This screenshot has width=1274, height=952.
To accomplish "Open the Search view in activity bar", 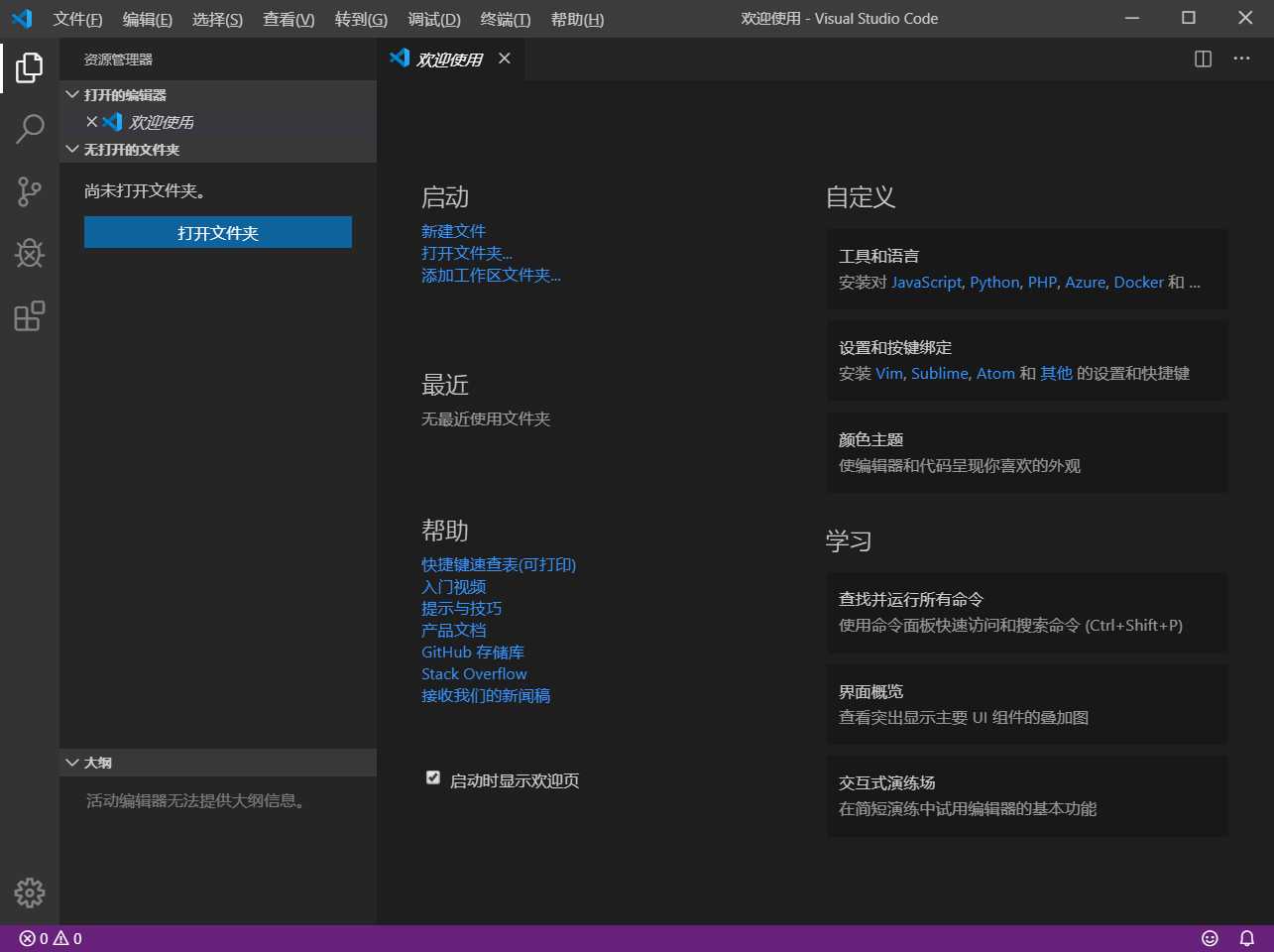I will [30, 129].
